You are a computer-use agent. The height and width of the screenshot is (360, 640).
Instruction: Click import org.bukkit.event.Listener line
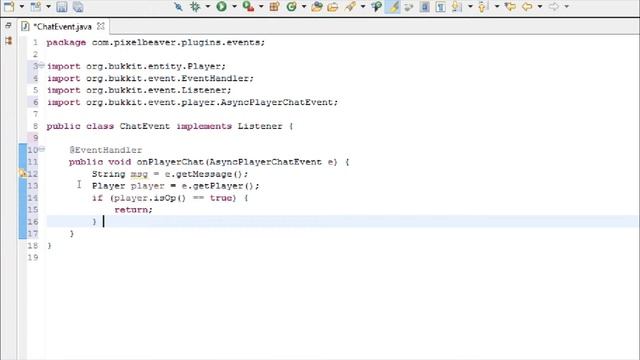(139, 90)
